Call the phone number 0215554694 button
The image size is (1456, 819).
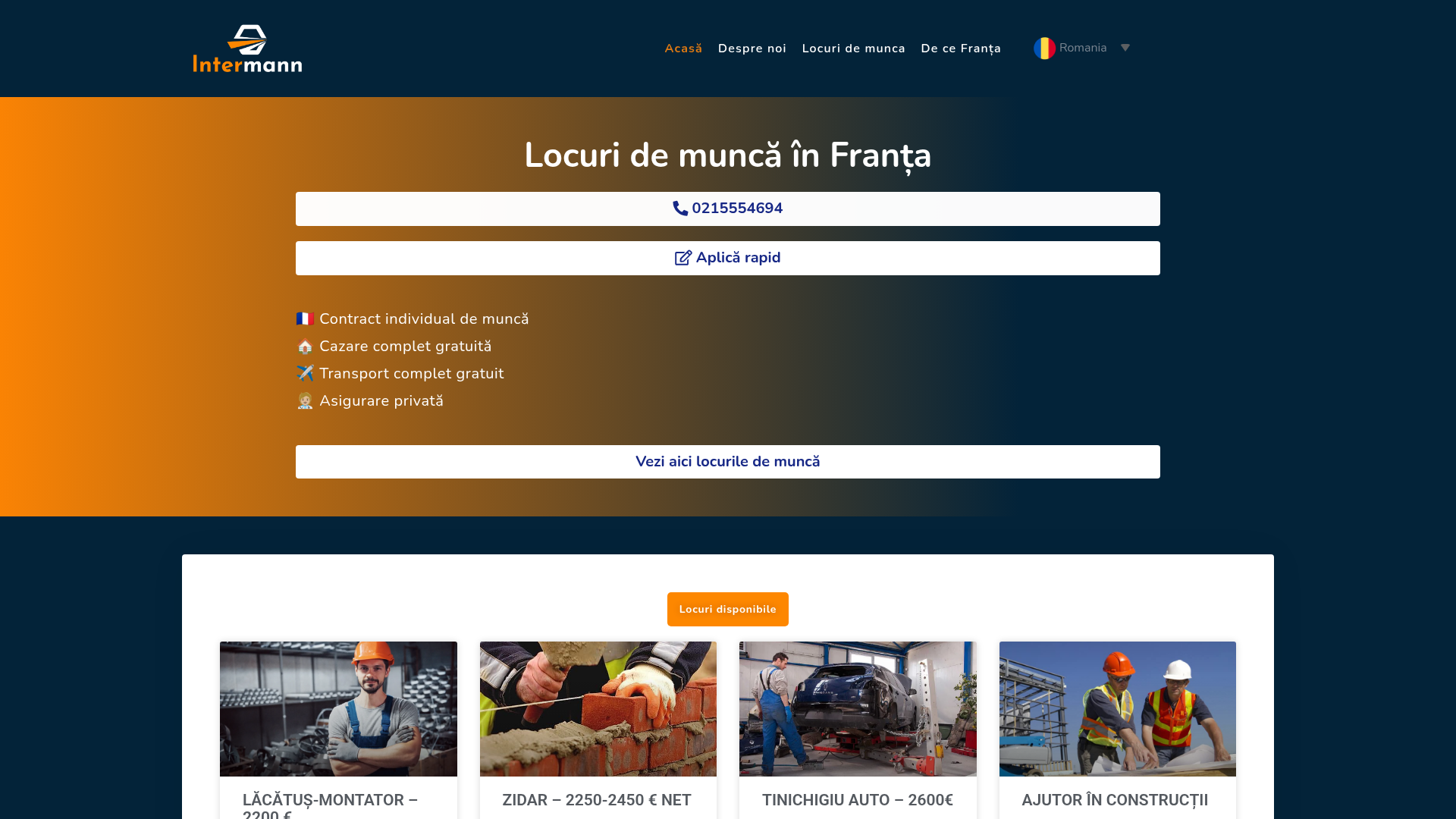click(728, 209)
